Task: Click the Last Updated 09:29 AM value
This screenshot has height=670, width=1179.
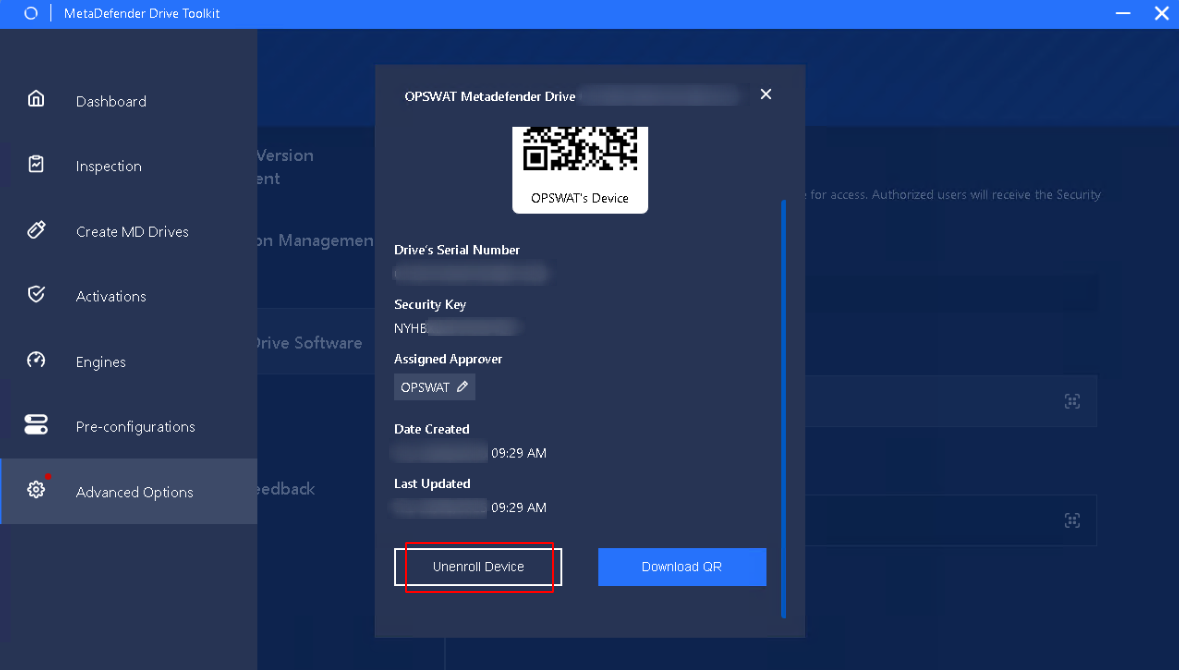Action: pos(470,508)
